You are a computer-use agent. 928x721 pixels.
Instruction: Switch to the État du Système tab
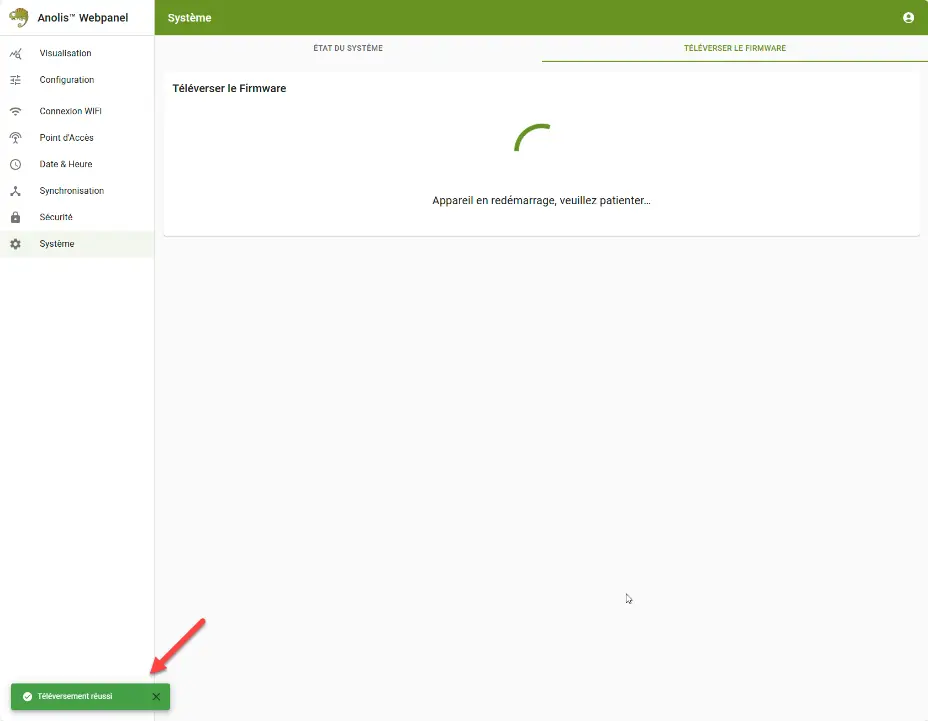coord(348,48)
